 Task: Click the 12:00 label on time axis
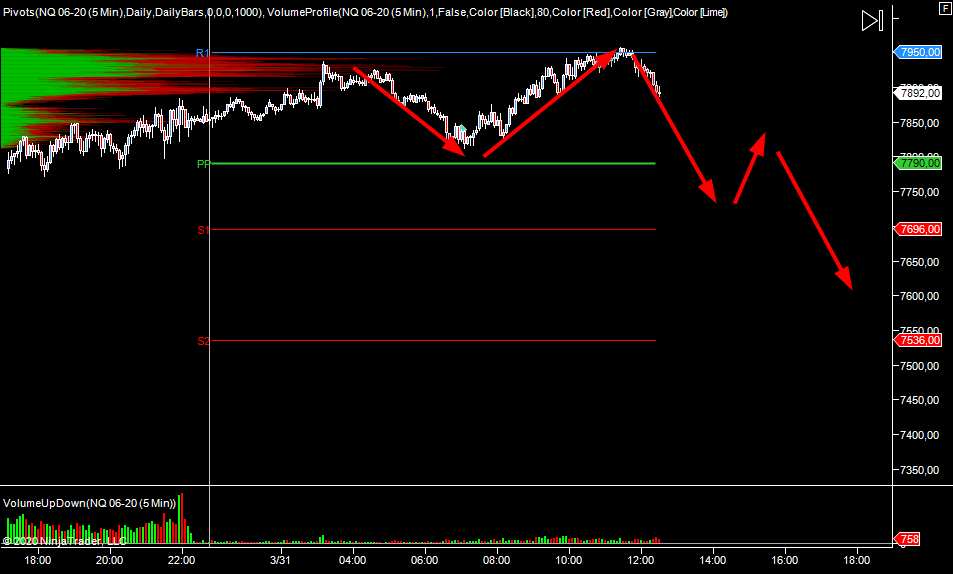click(x=640, y=560)
